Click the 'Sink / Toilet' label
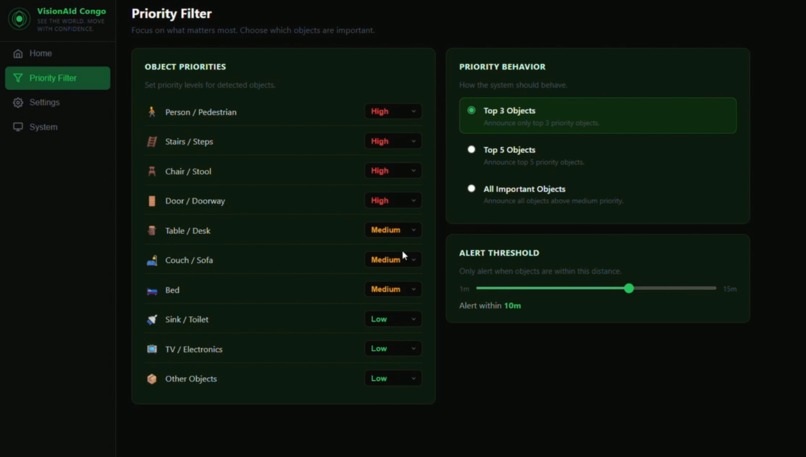The image size is (806, 457). point(187,319)
